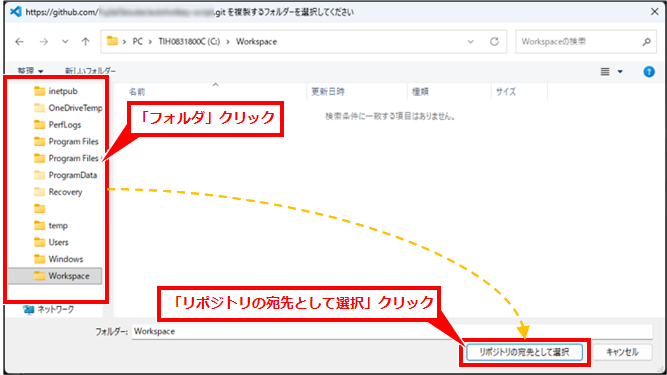Click the network icon beside ネットワーク

click(x=29, y=310)
